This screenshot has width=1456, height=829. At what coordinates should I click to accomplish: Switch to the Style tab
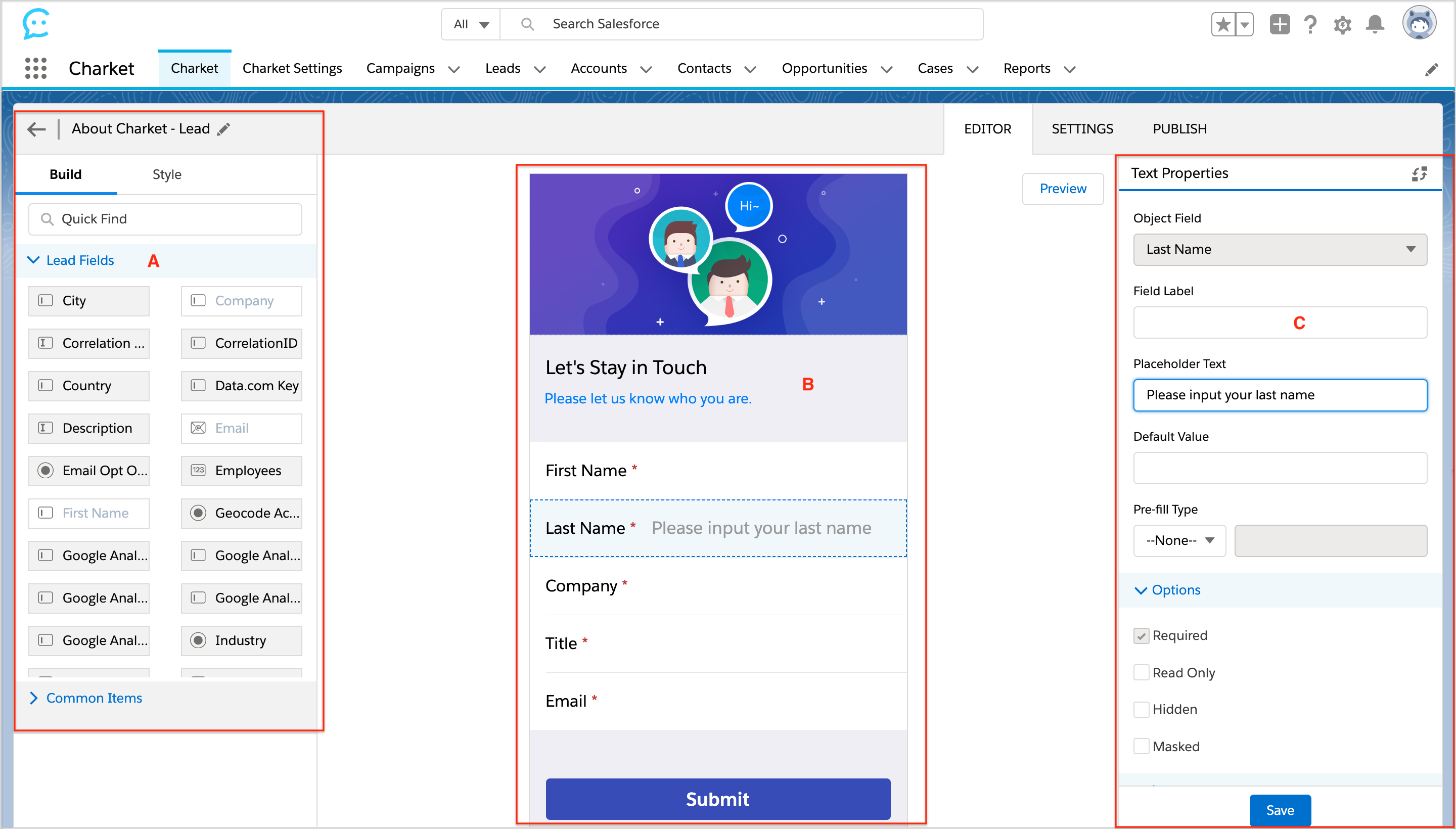coord(167,174)
